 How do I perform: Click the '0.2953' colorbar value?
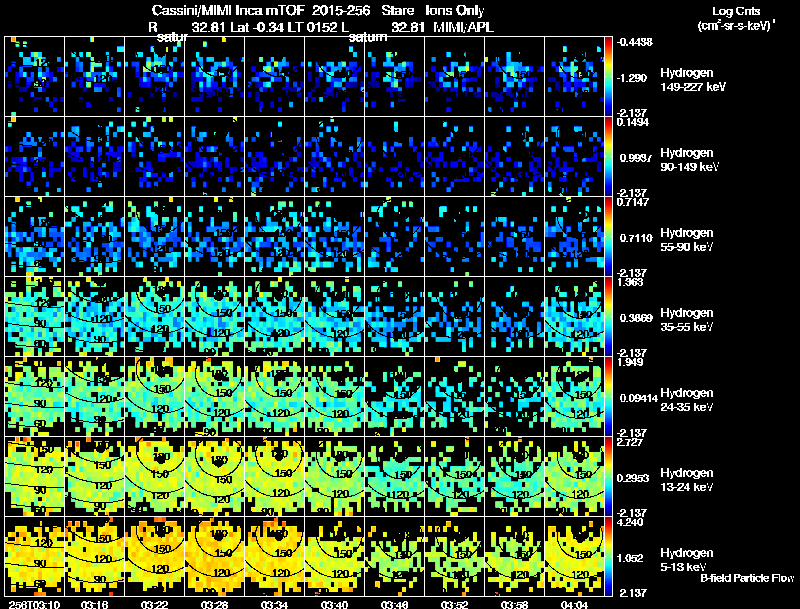tap(636, 478)
